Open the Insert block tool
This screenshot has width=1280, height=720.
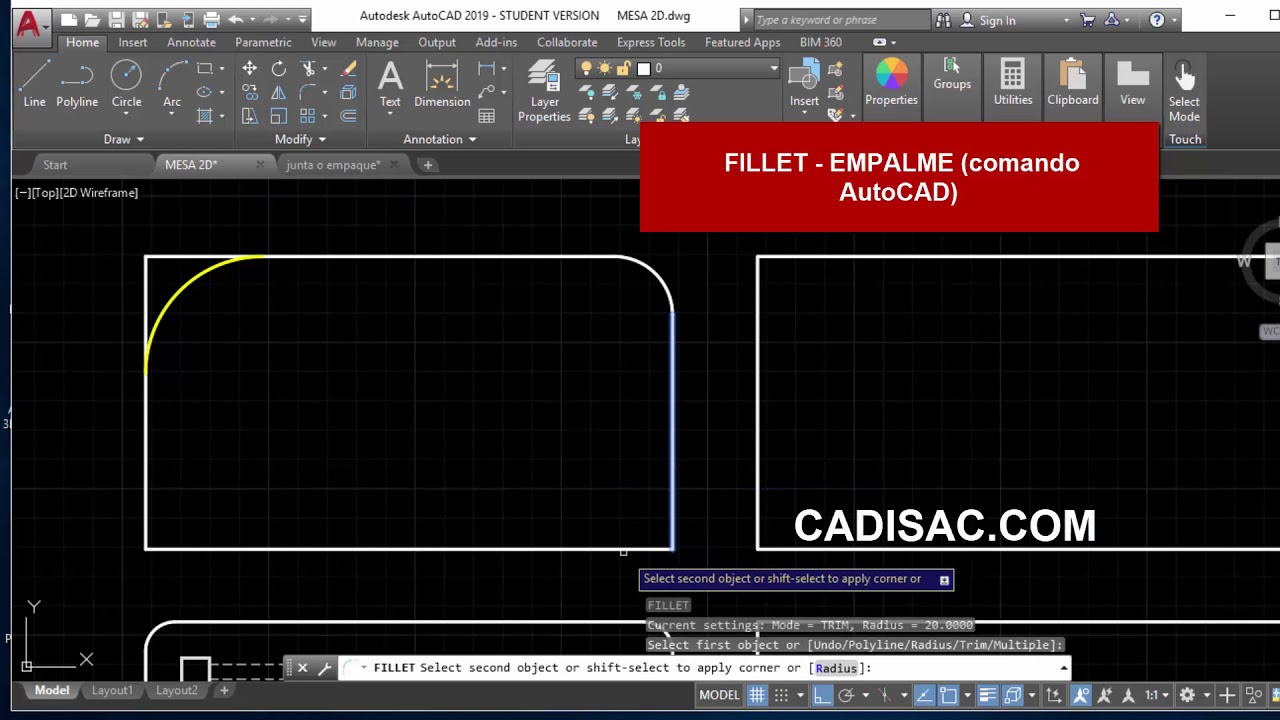pos(804,84)
